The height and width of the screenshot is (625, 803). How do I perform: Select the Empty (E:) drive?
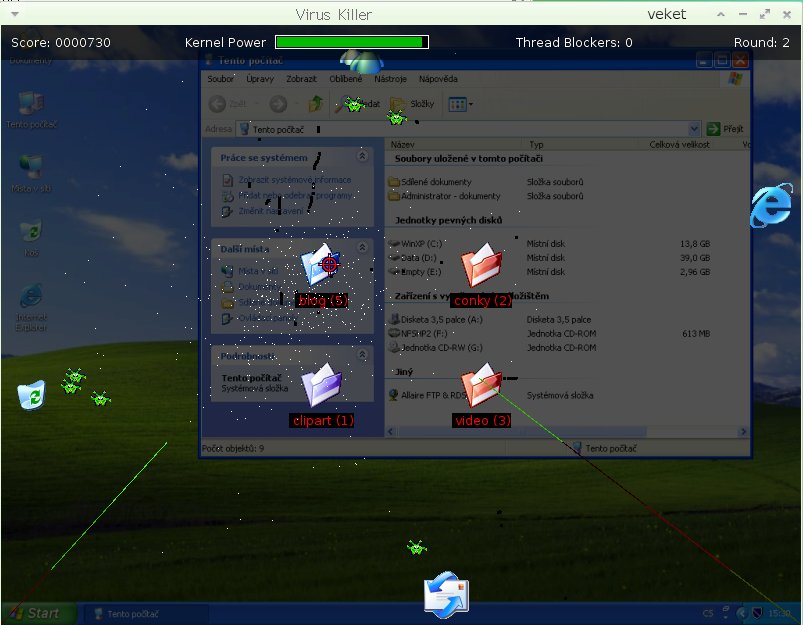click(415, 272)
